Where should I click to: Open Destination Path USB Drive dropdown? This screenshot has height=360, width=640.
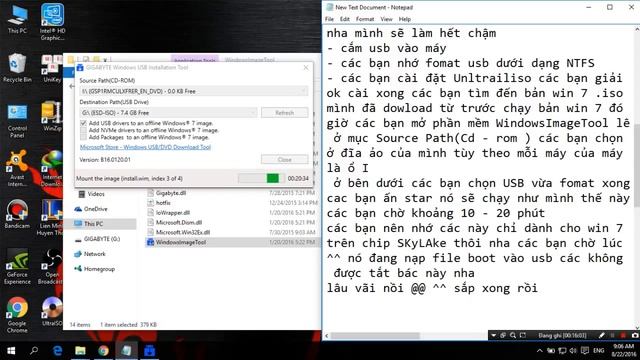tap(168, 112)
